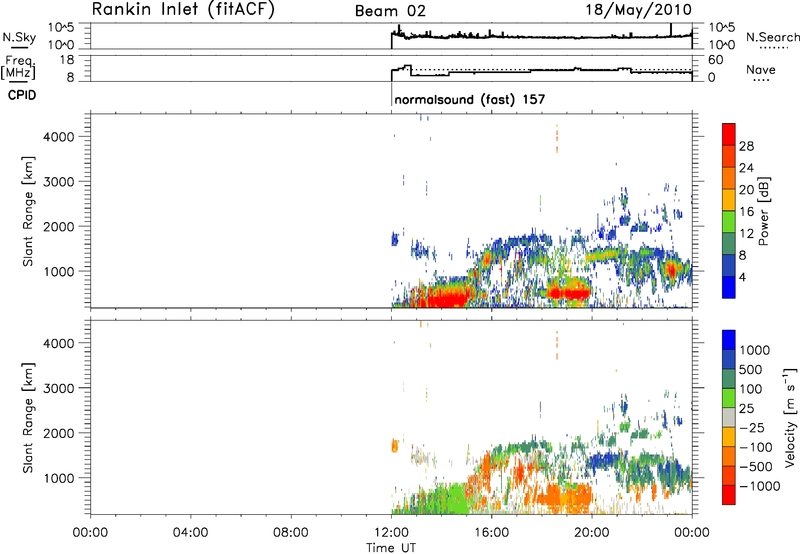Screen dimensions: 800x554
Task: Click the 'Freq. [MHz]' label
Action: pos(18,67)
